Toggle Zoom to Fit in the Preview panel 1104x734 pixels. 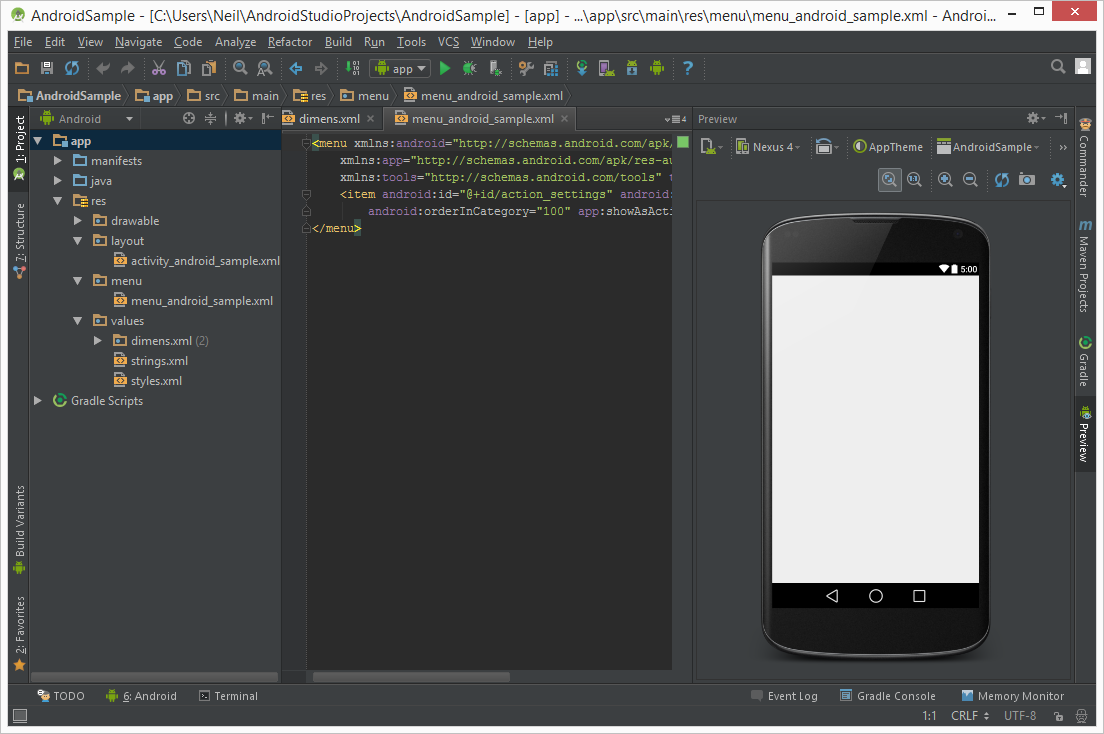[890, 179]
